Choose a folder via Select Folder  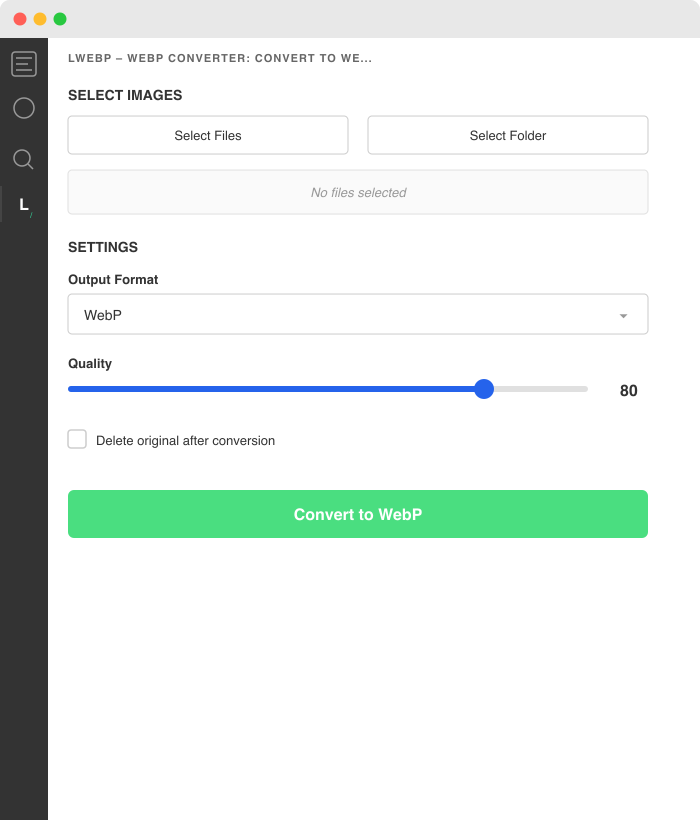pos(507,134)
